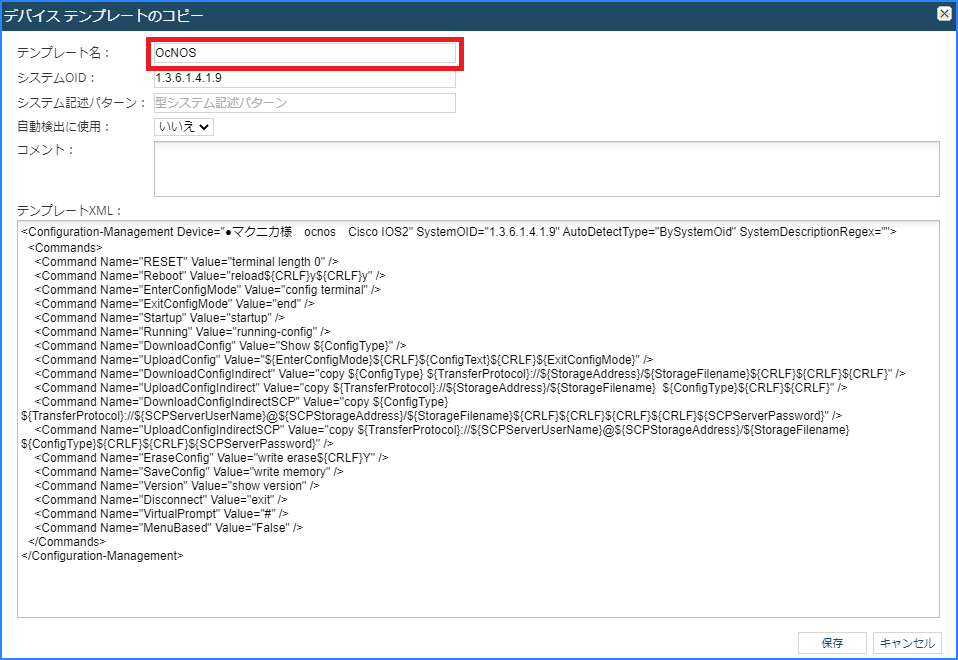This screenshot has width=958, height=660.
Task: Click the RESET command line
Action: point(186,262)
